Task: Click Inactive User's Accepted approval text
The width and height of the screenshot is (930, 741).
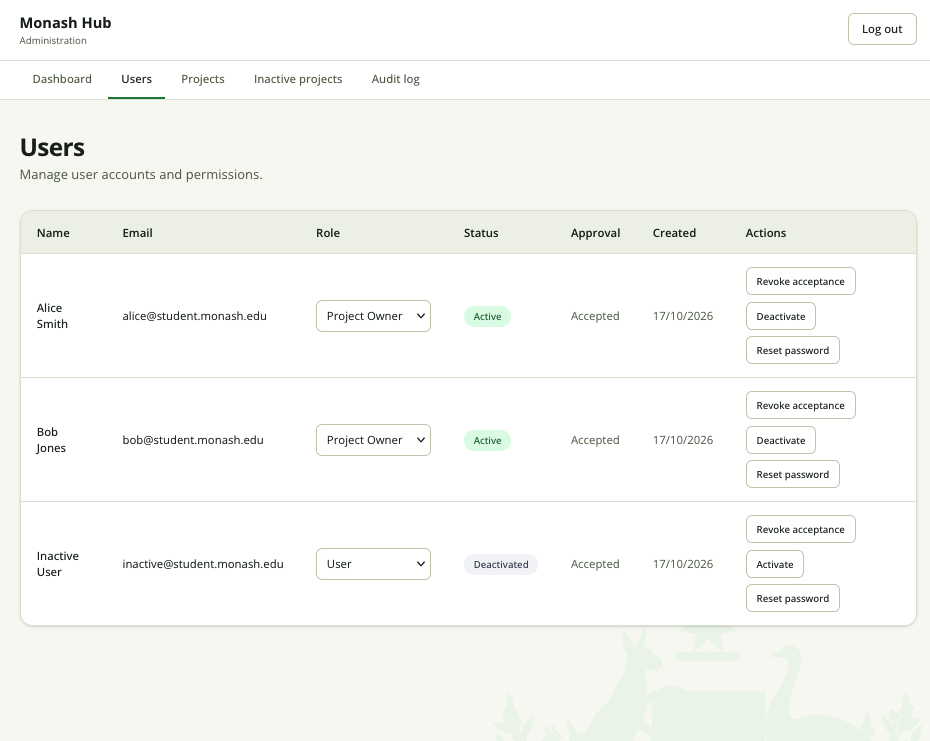Action: pyautogui.click(x=595, y=564)
